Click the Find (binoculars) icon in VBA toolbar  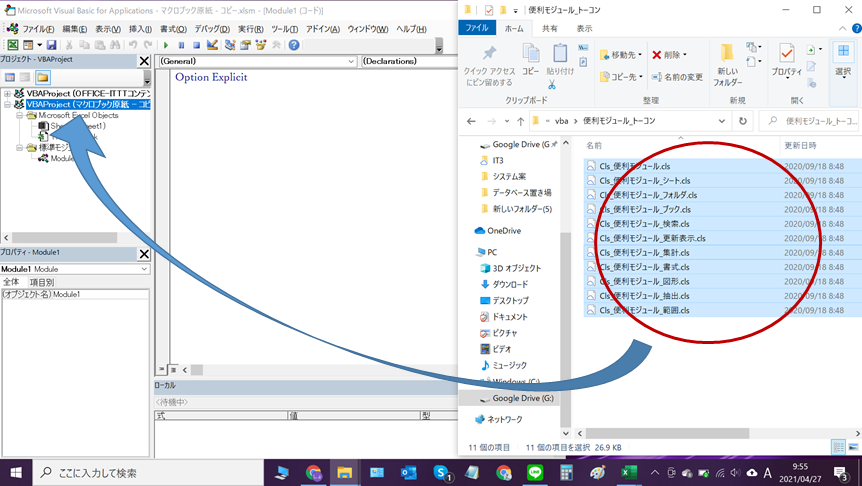(115, 45)
